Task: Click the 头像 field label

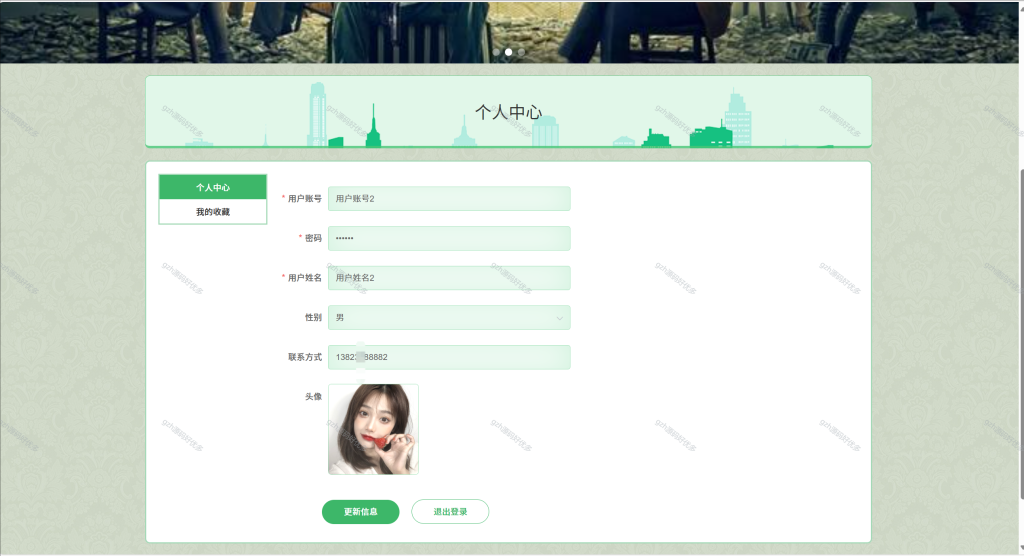Action: (313, 397)
